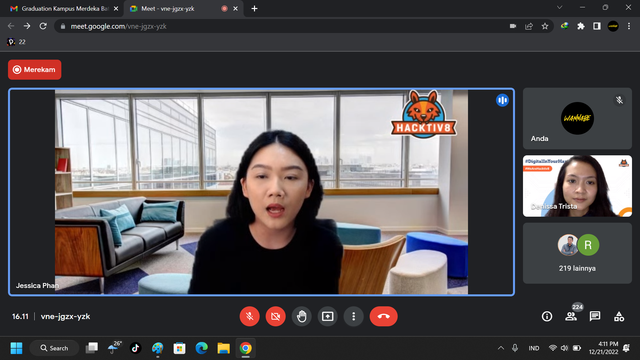Select Jessica Phan's main video tile
This screenshot has height=360, width=640.
point(261,192)
